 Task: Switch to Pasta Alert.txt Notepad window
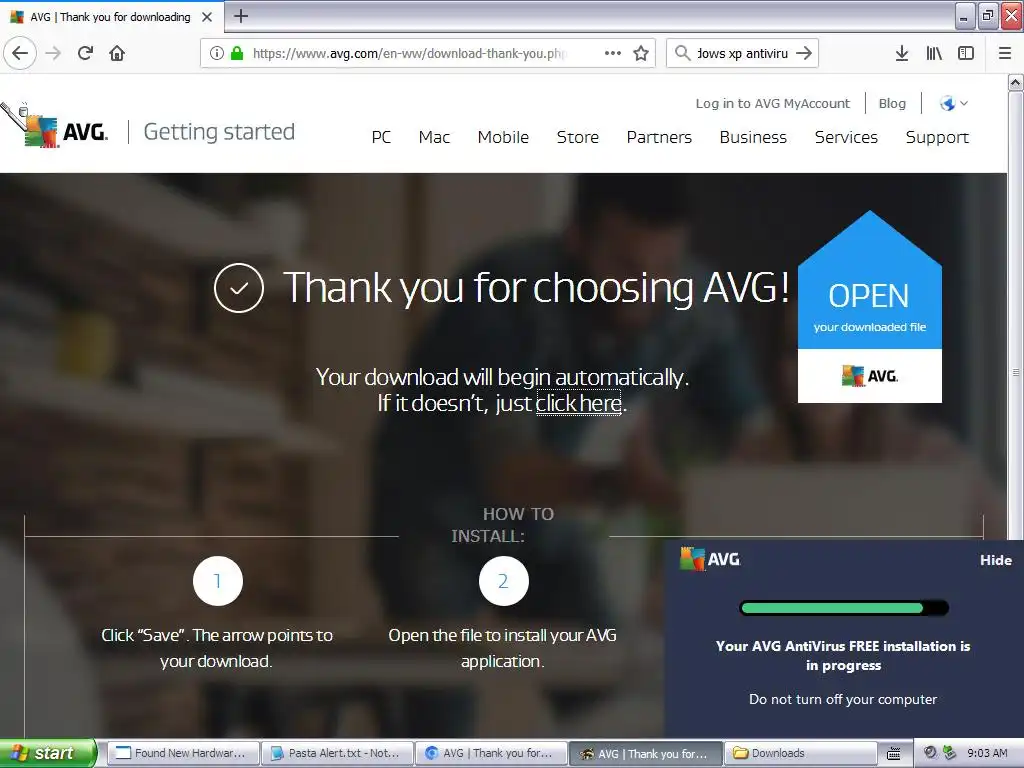[337, 753]
